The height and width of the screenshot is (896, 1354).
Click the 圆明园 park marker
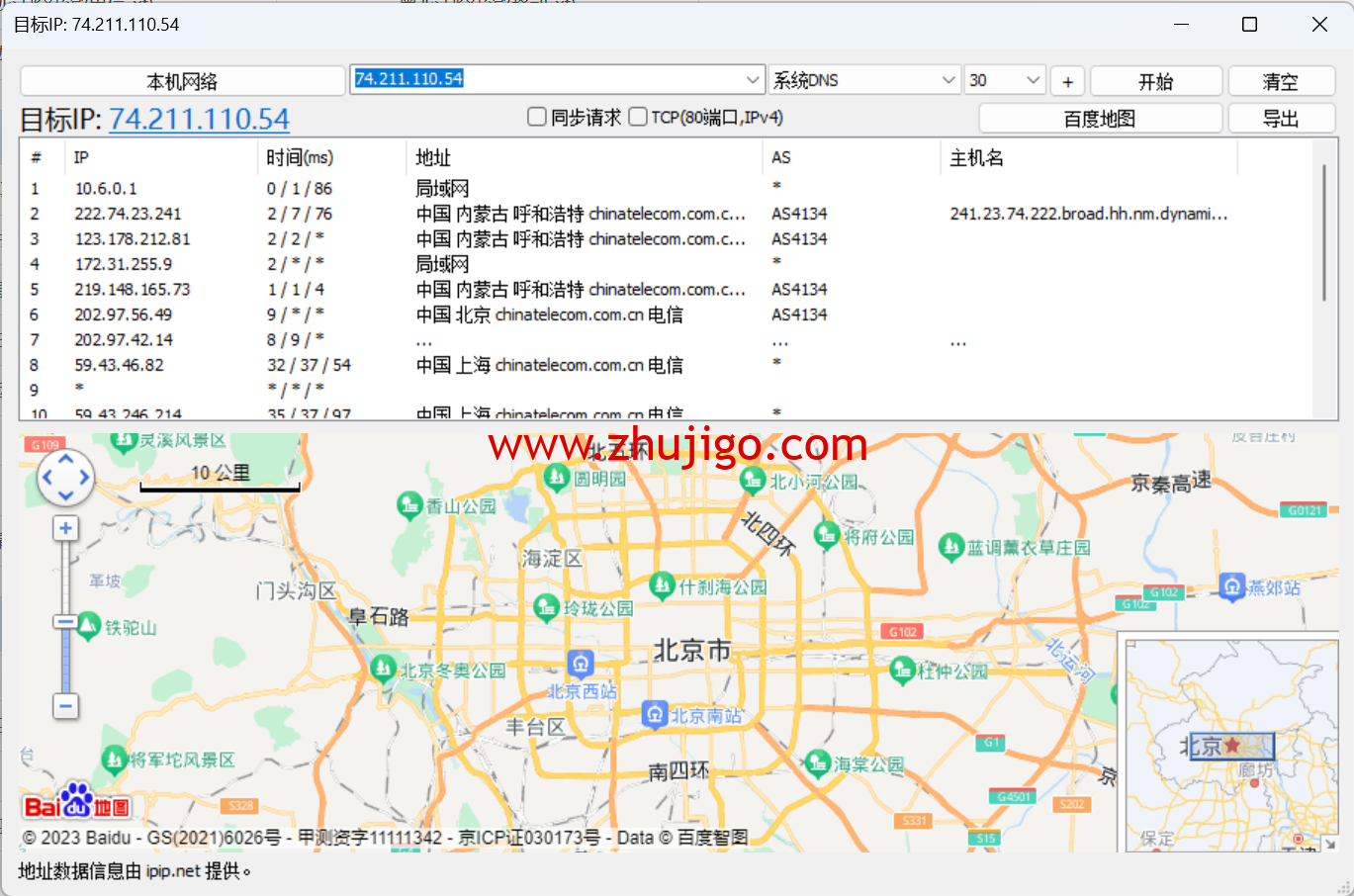[557, 478]
